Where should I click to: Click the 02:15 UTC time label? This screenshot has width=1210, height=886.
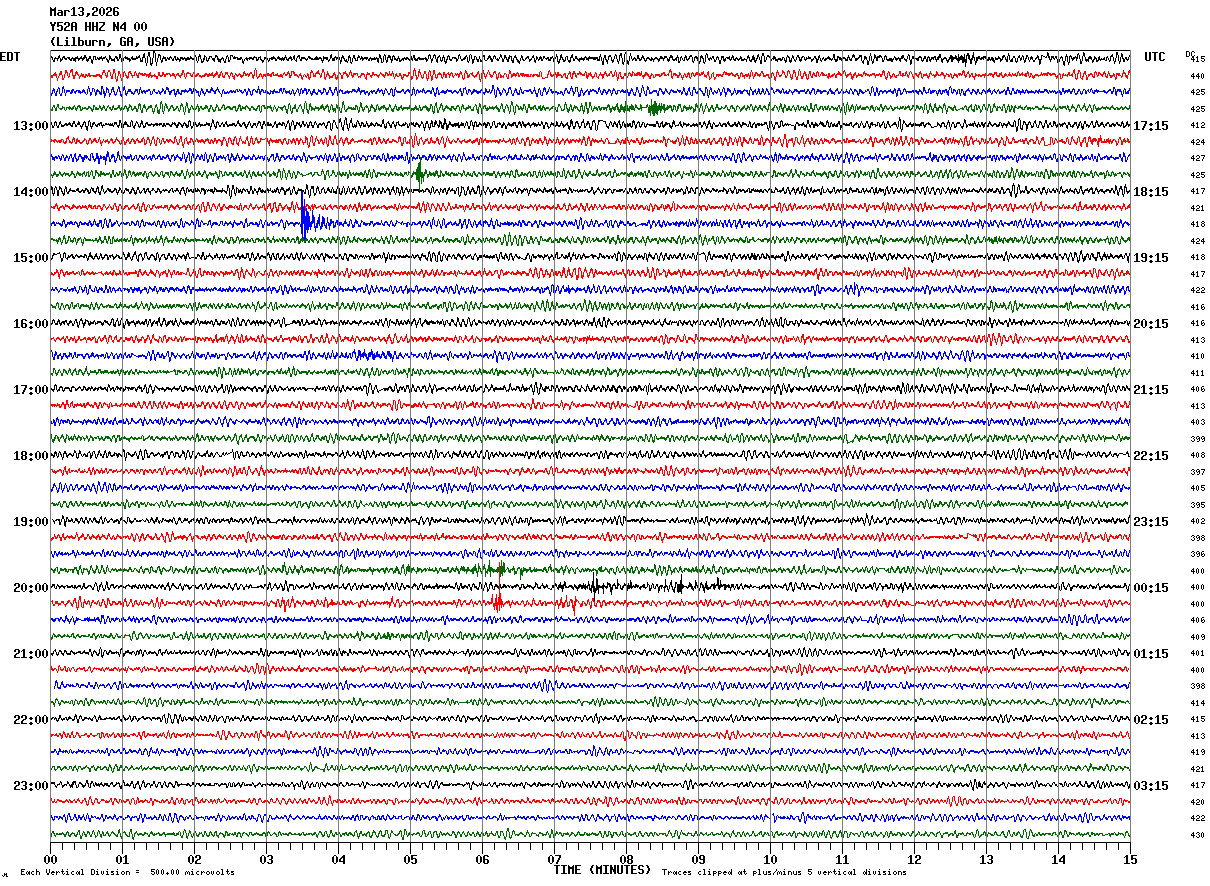click(1151, 720)
